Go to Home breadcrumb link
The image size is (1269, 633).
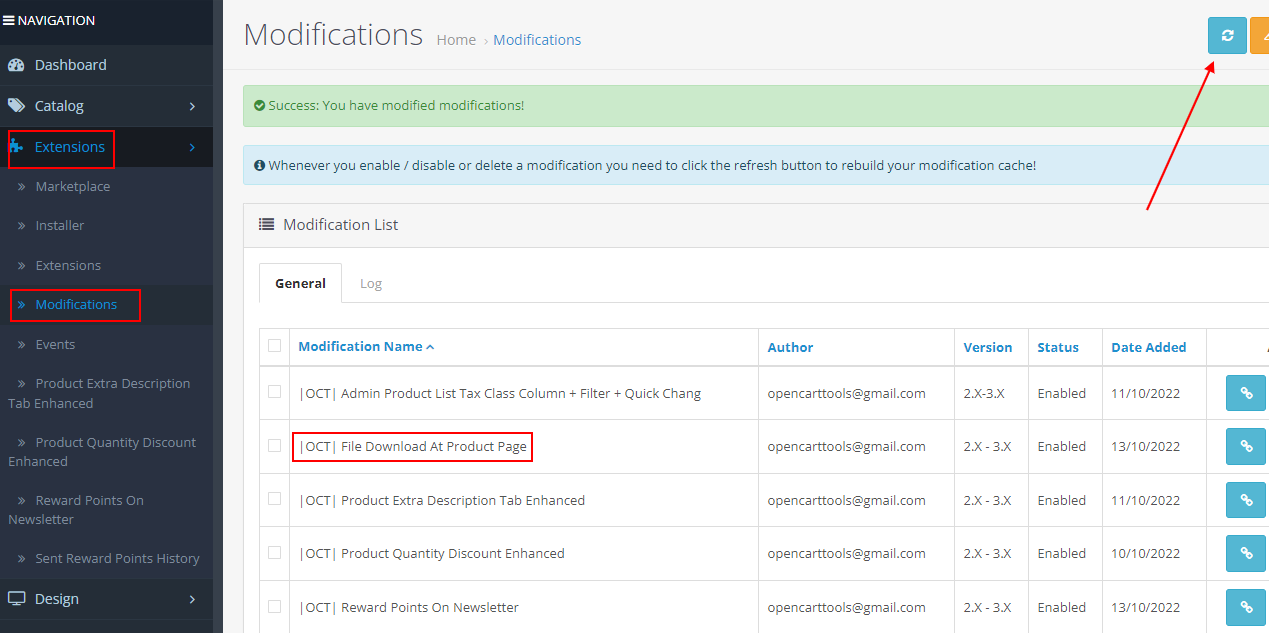coord(456,40)
